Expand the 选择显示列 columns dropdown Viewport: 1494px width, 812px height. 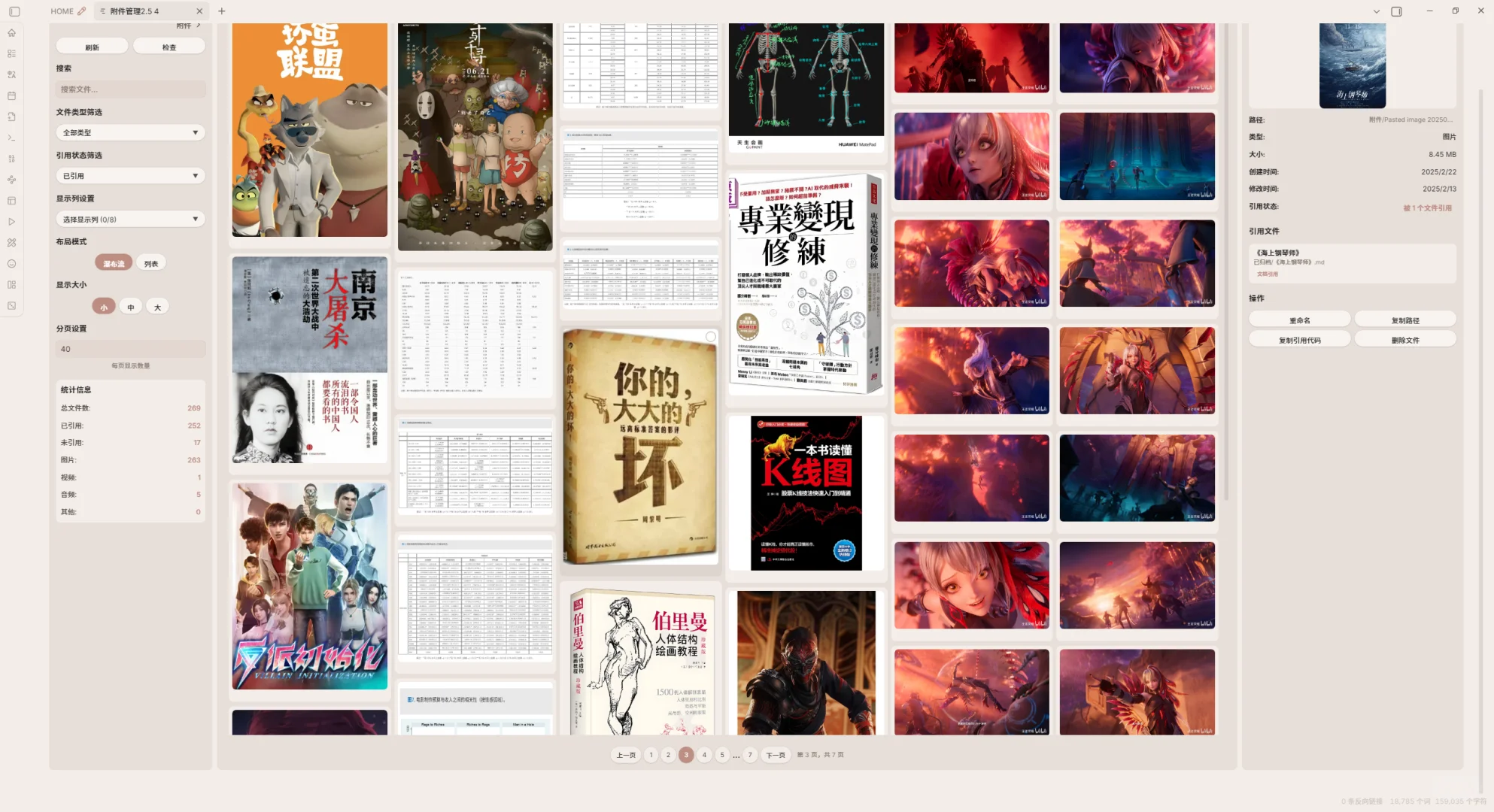(x=130, y=220)
